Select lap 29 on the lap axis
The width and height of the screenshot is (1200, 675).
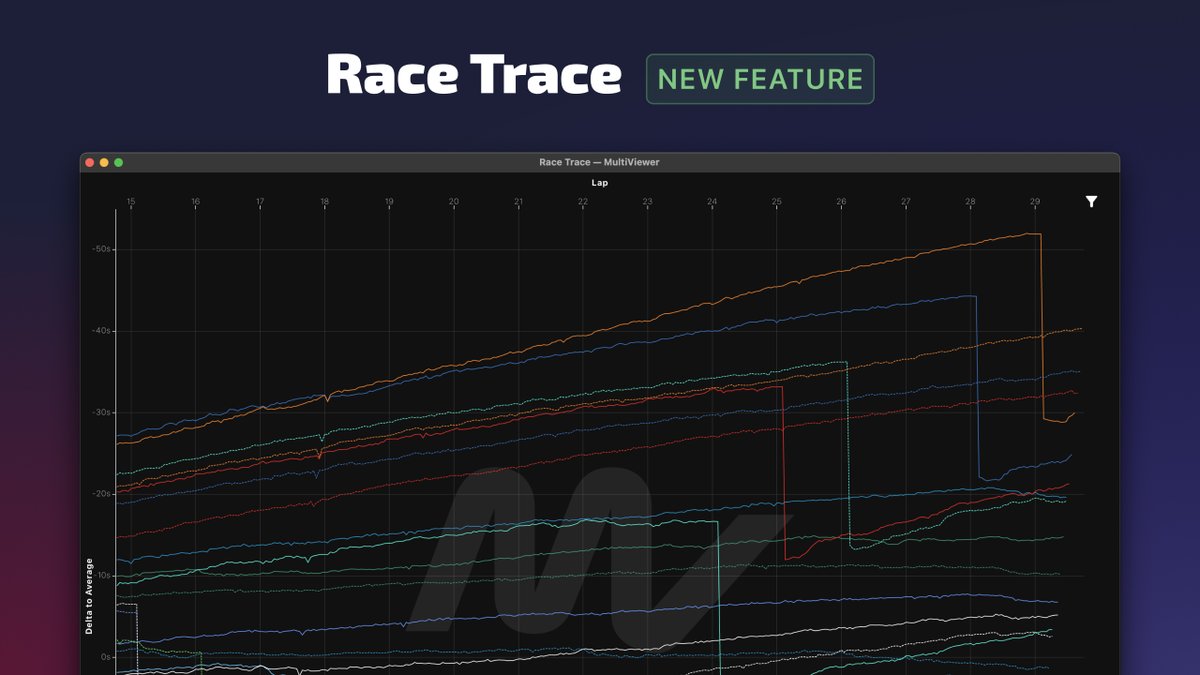pos(1035,202)
